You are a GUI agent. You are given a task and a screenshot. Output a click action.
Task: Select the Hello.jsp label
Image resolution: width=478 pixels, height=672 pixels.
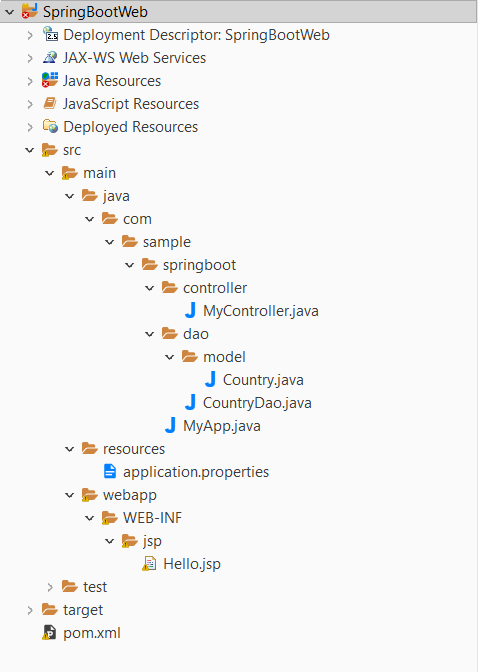point(192,564)
